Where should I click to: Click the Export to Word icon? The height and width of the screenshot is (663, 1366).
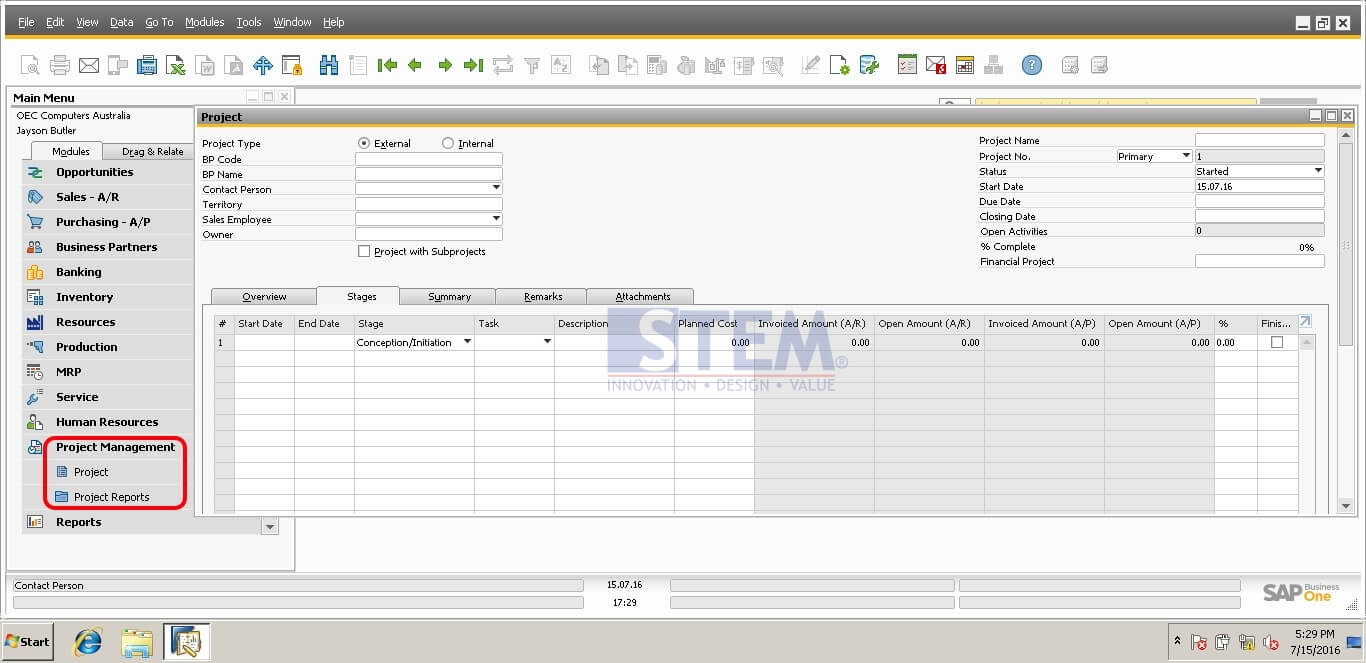pyautogui.click(x=205, y=66)
